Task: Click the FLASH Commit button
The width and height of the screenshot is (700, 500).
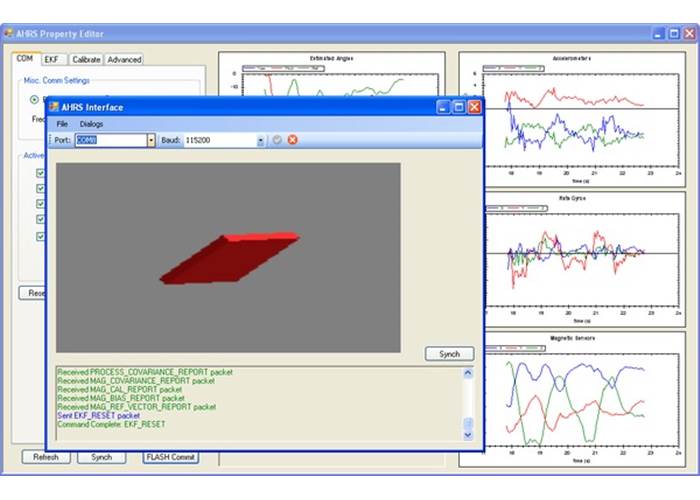Action: (x=170, y=457)
